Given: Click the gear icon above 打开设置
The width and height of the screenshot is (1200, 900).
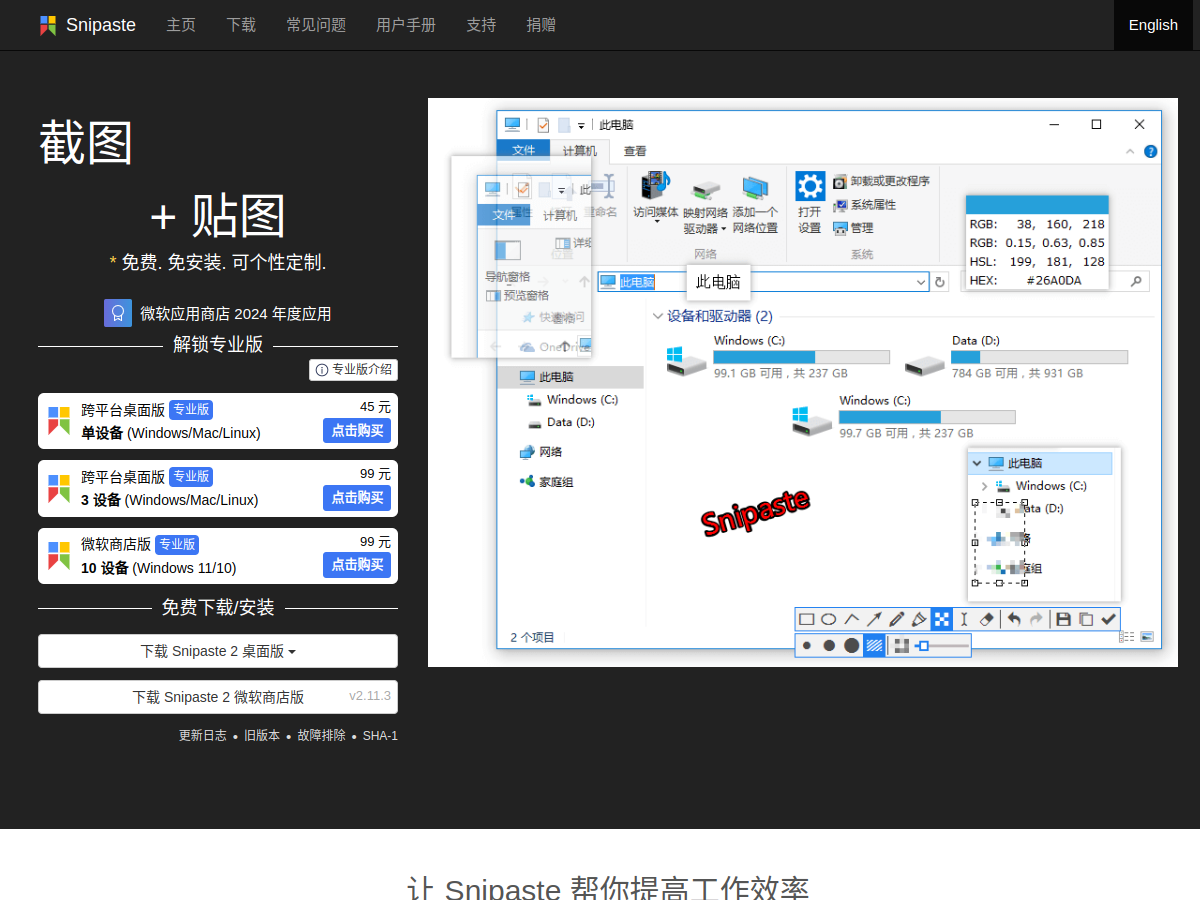Looking at the screenshot, I should (810, 186).
